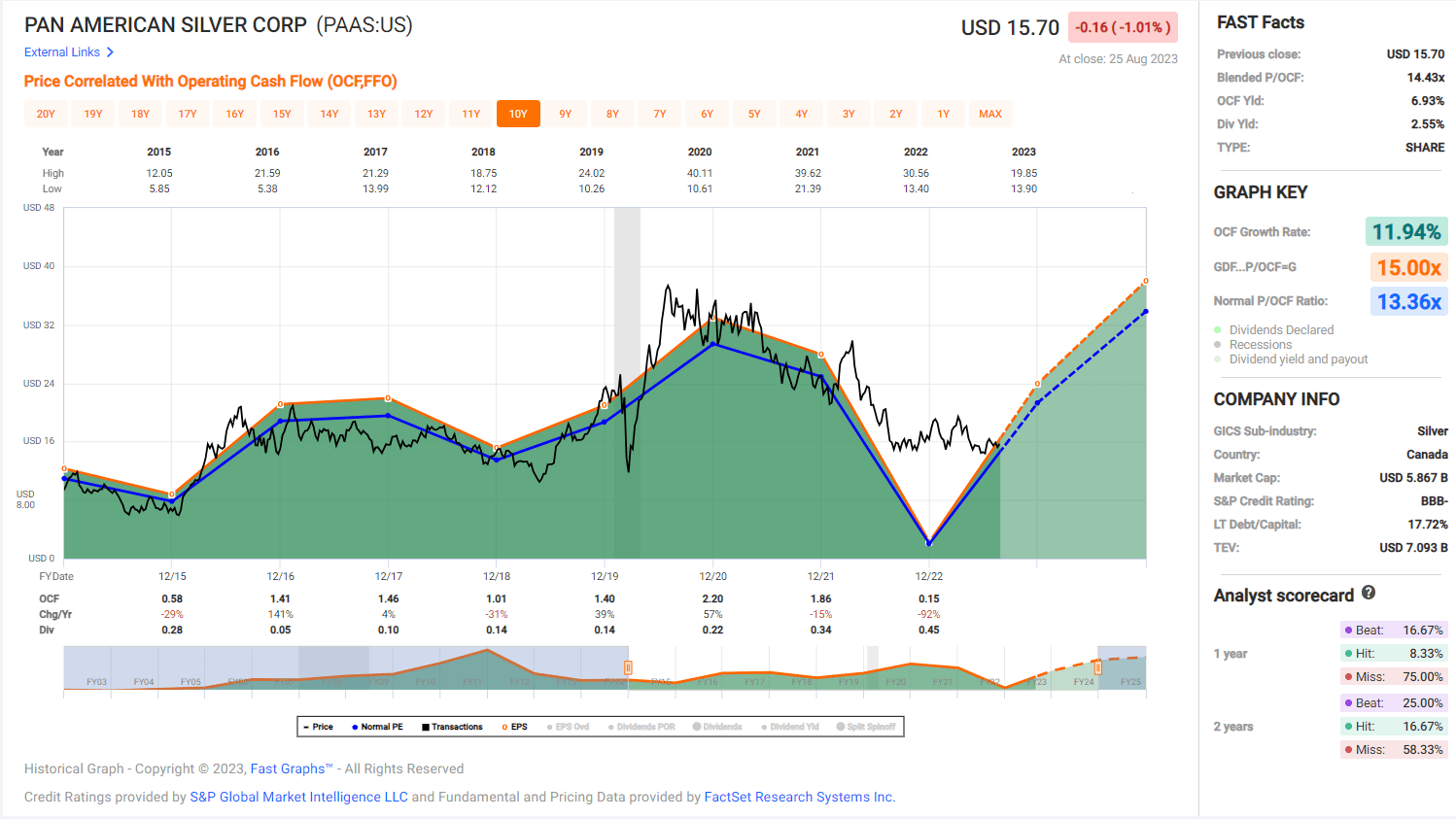Enable EPS Ovd legend series
Viewport: 1456px width, 819px height.
[x=569, y=727]
